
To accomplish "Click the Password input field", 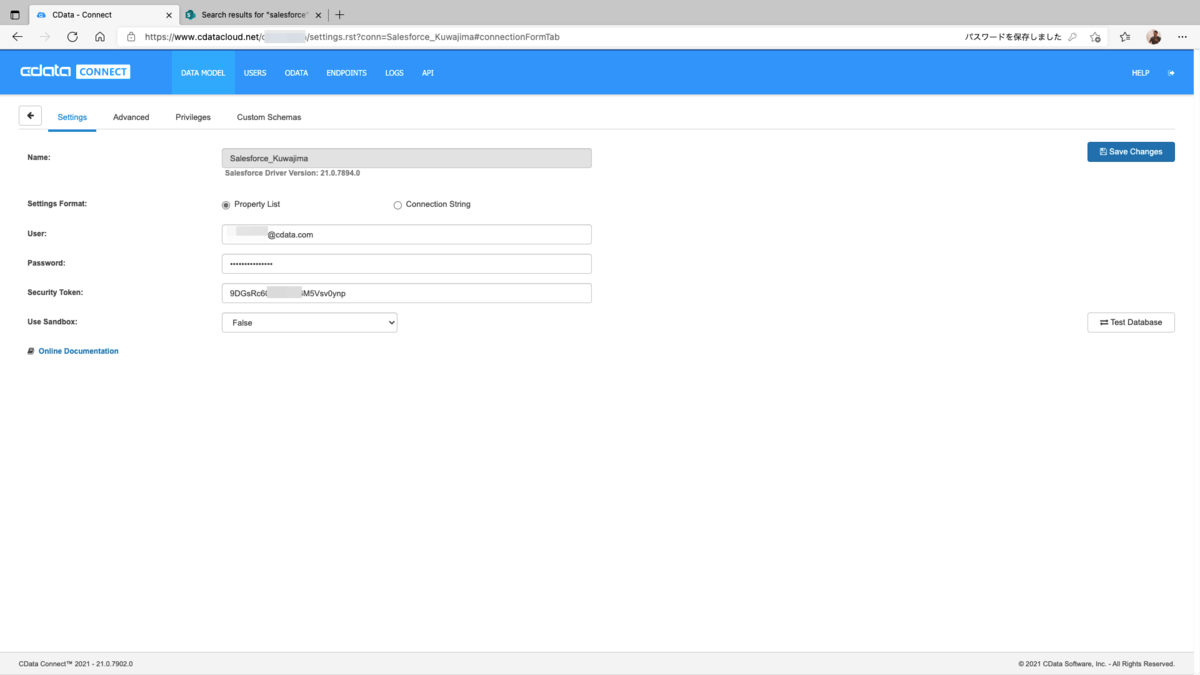I will point(406,264).
